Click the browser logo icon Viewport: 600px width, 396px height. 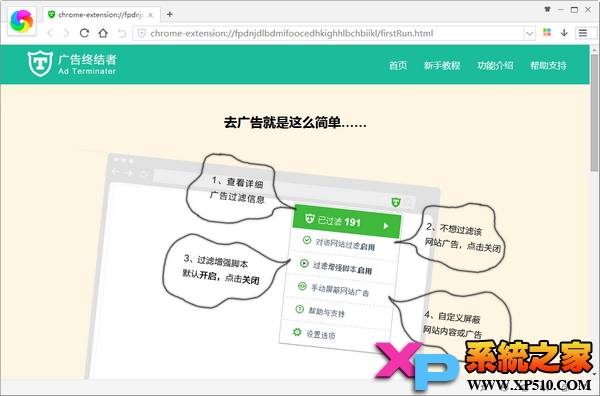(21, 21)
